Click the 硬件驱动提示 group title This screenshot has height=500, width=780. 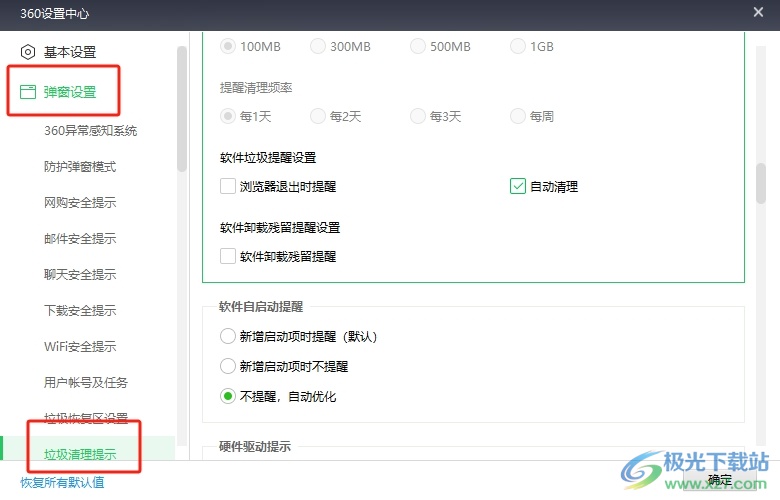(x=255, y=446)
